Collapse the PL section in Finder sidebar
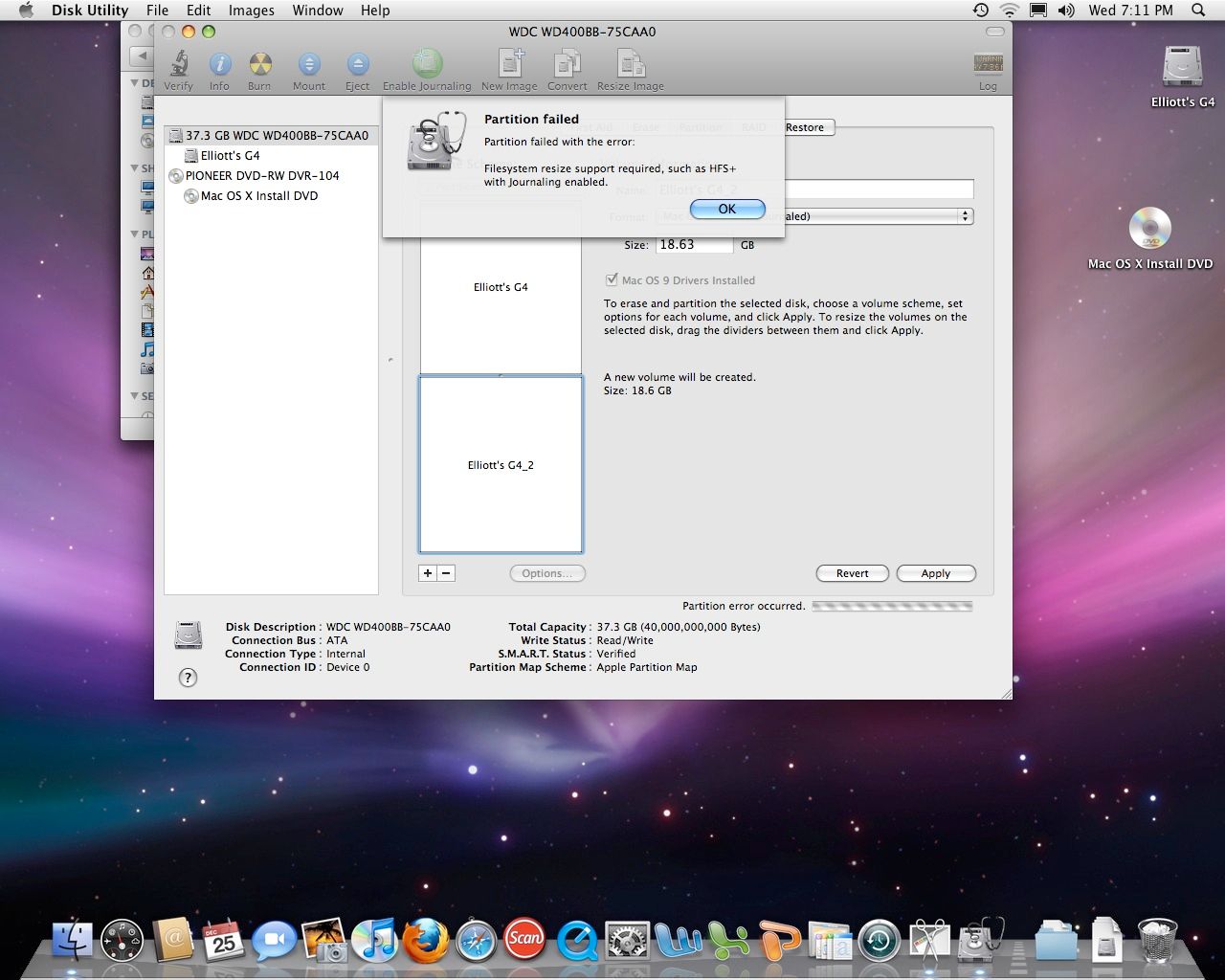1225x980 pixels. click(x=135, y=234)
